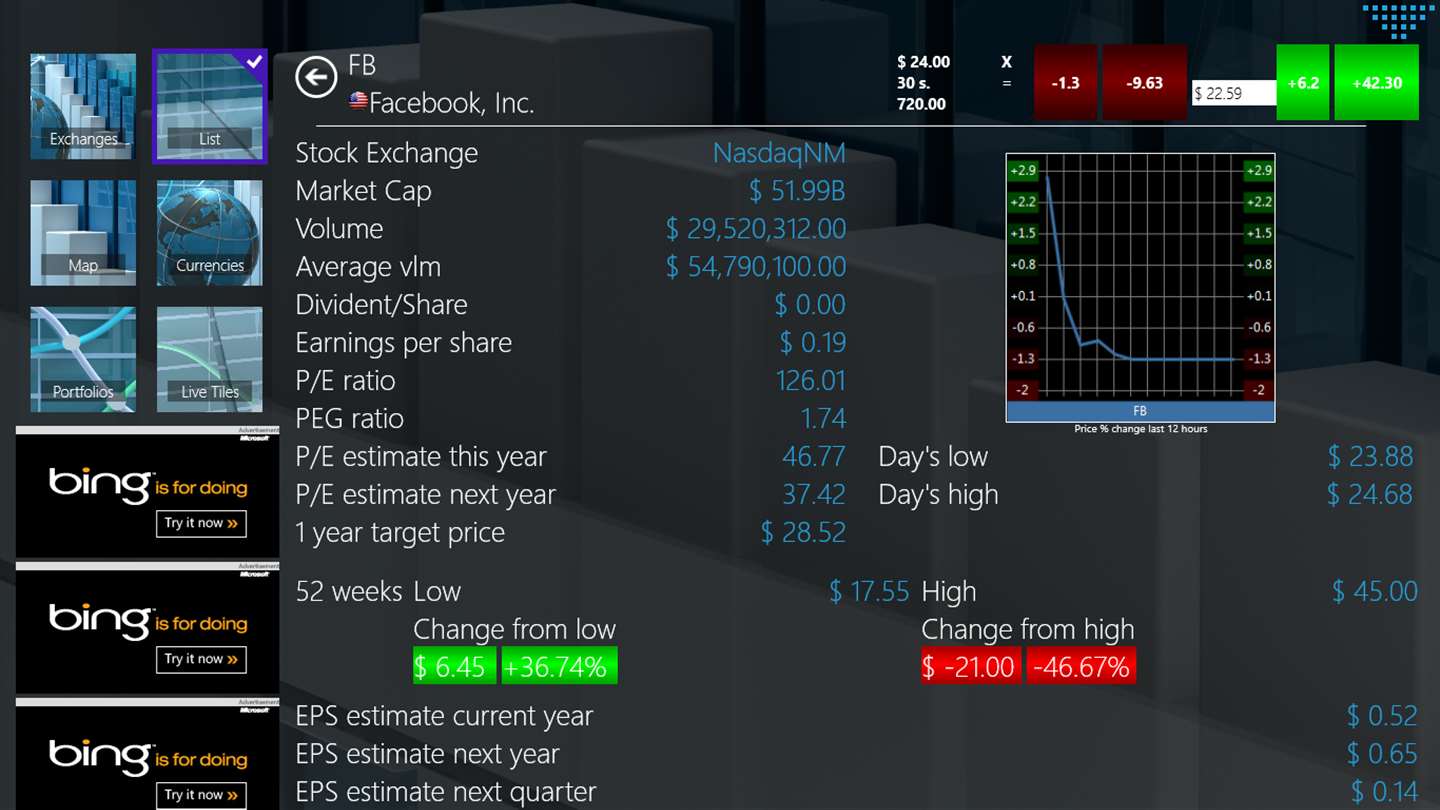Click third Bing Try it now button
The image size is (1440, 810).
click(200, 795)
